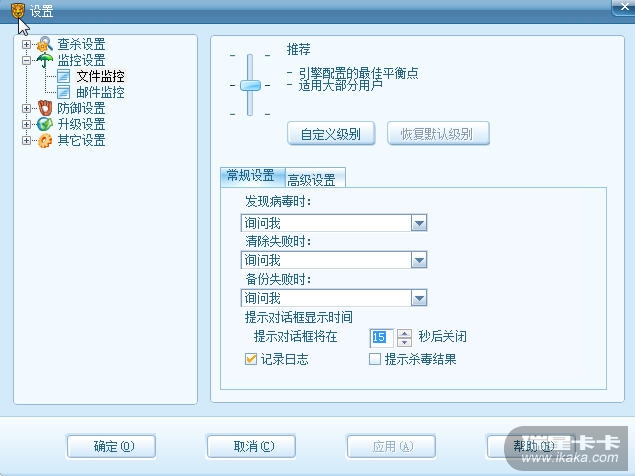This screenshot has height=476, width=635.
Task: Click the 确定(O) button
Action: click(x=111, y=446)
